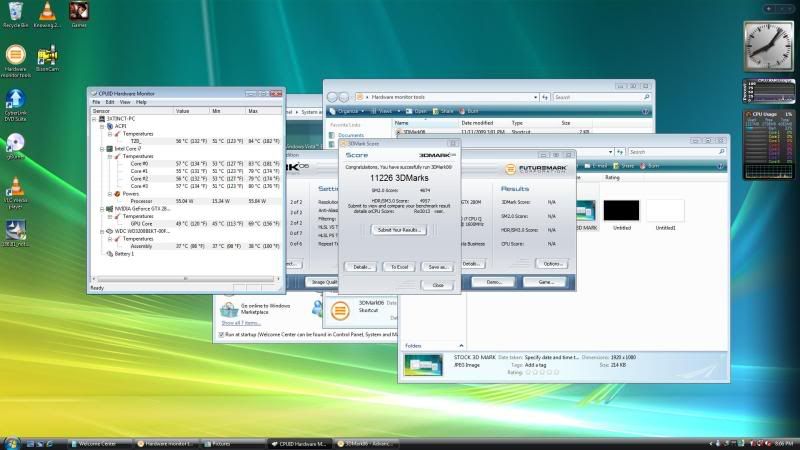Click the analog clock sidebar gadget
Viewport: 800px width, 450px height.
coord(768,46)
